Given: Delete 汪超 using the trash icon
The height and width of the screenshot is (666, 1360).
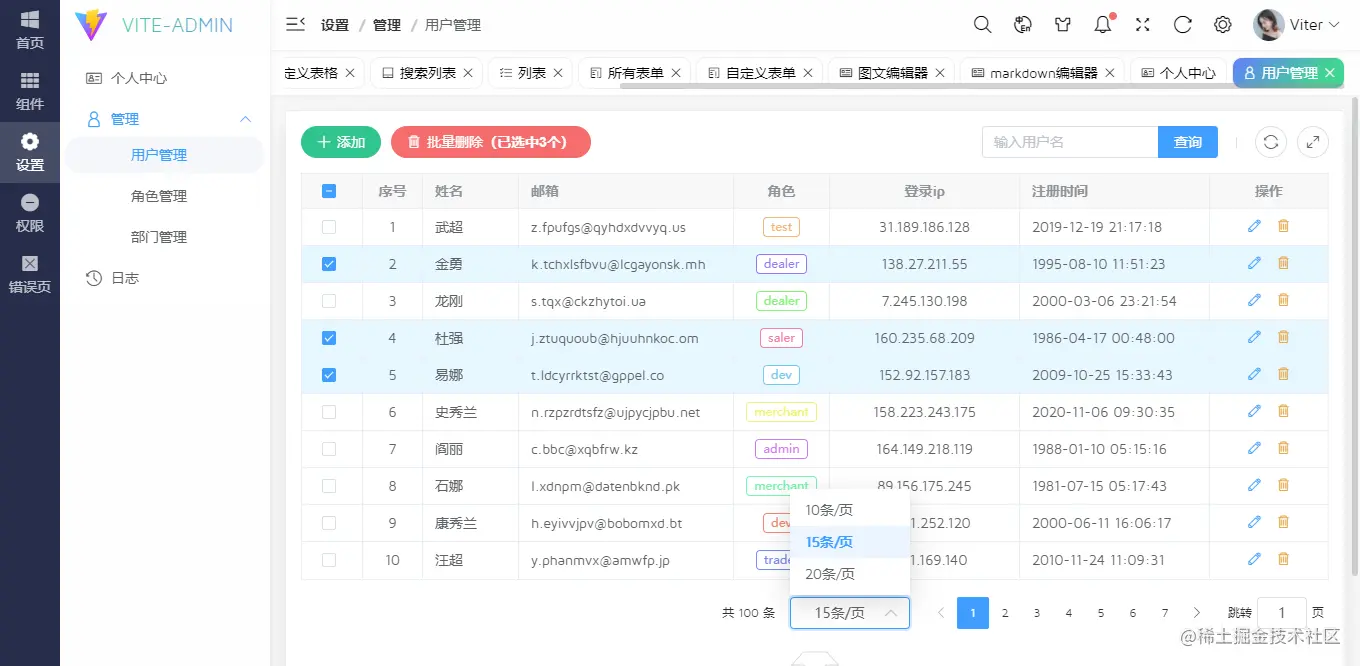Looking at the screenshot, I should click(x=1283, y=559).
